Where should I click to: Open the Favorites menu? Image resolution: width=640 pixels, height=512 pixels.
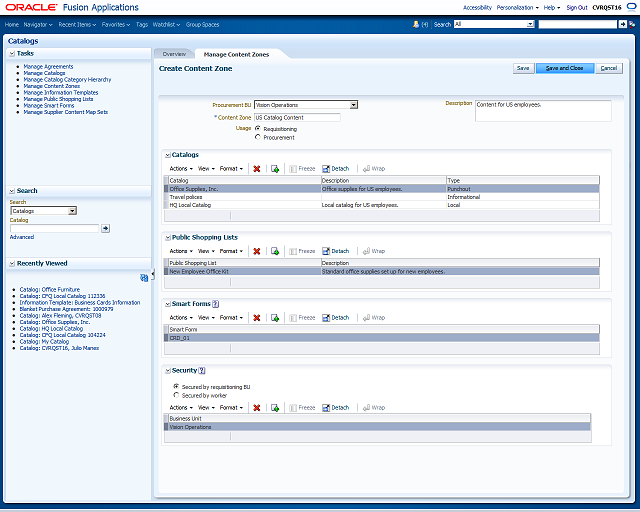[116, 24]
